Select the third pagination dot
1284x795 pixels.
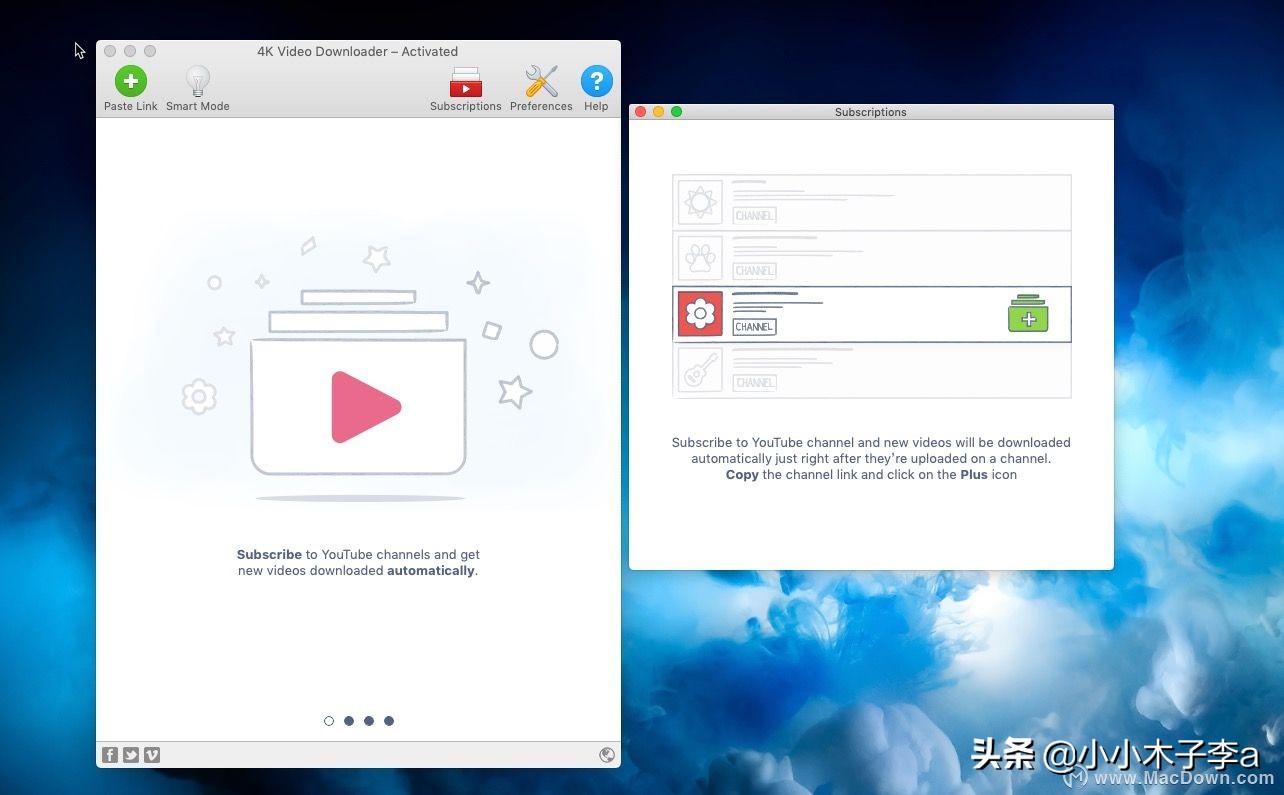pos(369,720)
